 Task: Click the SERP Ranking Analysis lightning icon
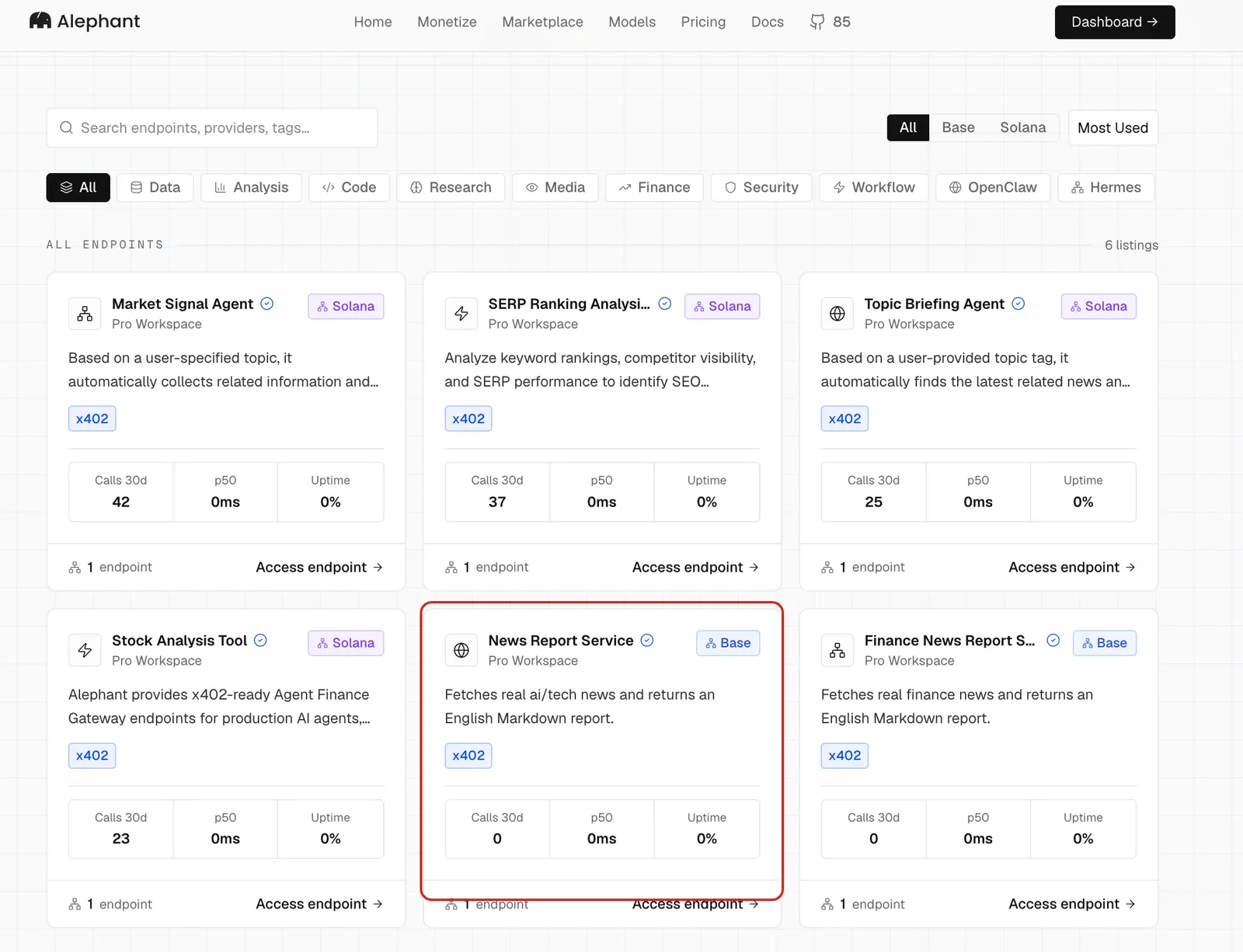pyautogui.click(x=461, y=314)
